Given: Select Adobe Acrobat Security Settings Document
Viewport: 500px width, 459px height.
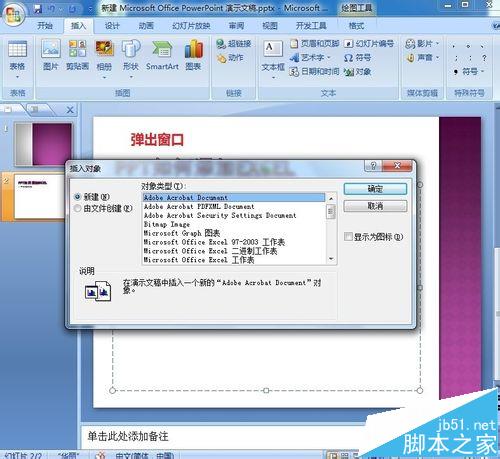Looking at the screenshot, I should tap(234, 215).
